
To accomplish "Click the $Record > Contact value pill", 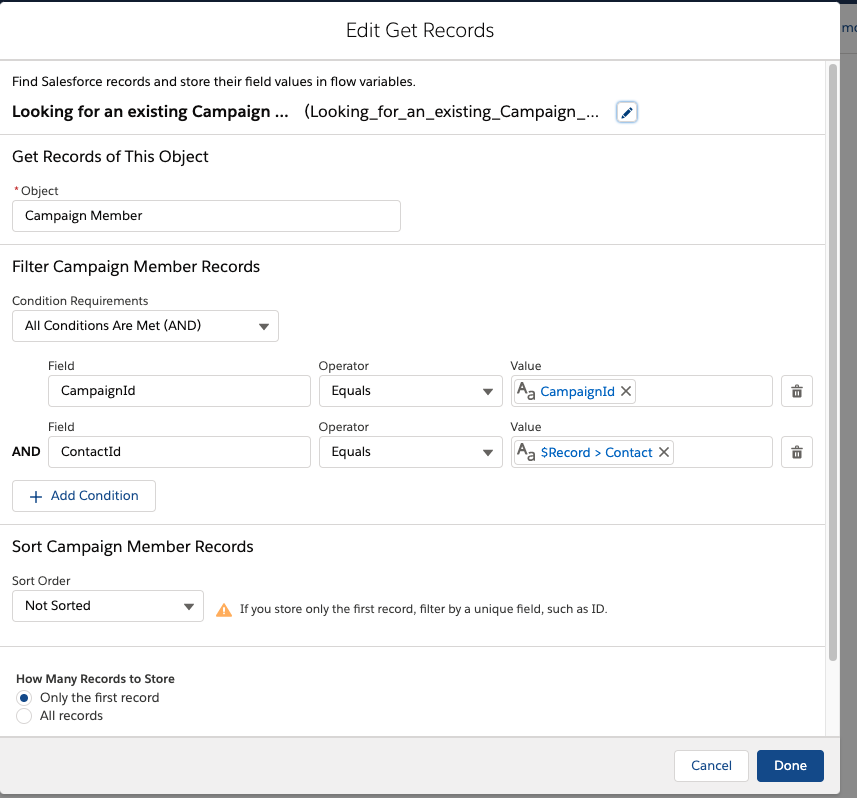I will (596, 453).
